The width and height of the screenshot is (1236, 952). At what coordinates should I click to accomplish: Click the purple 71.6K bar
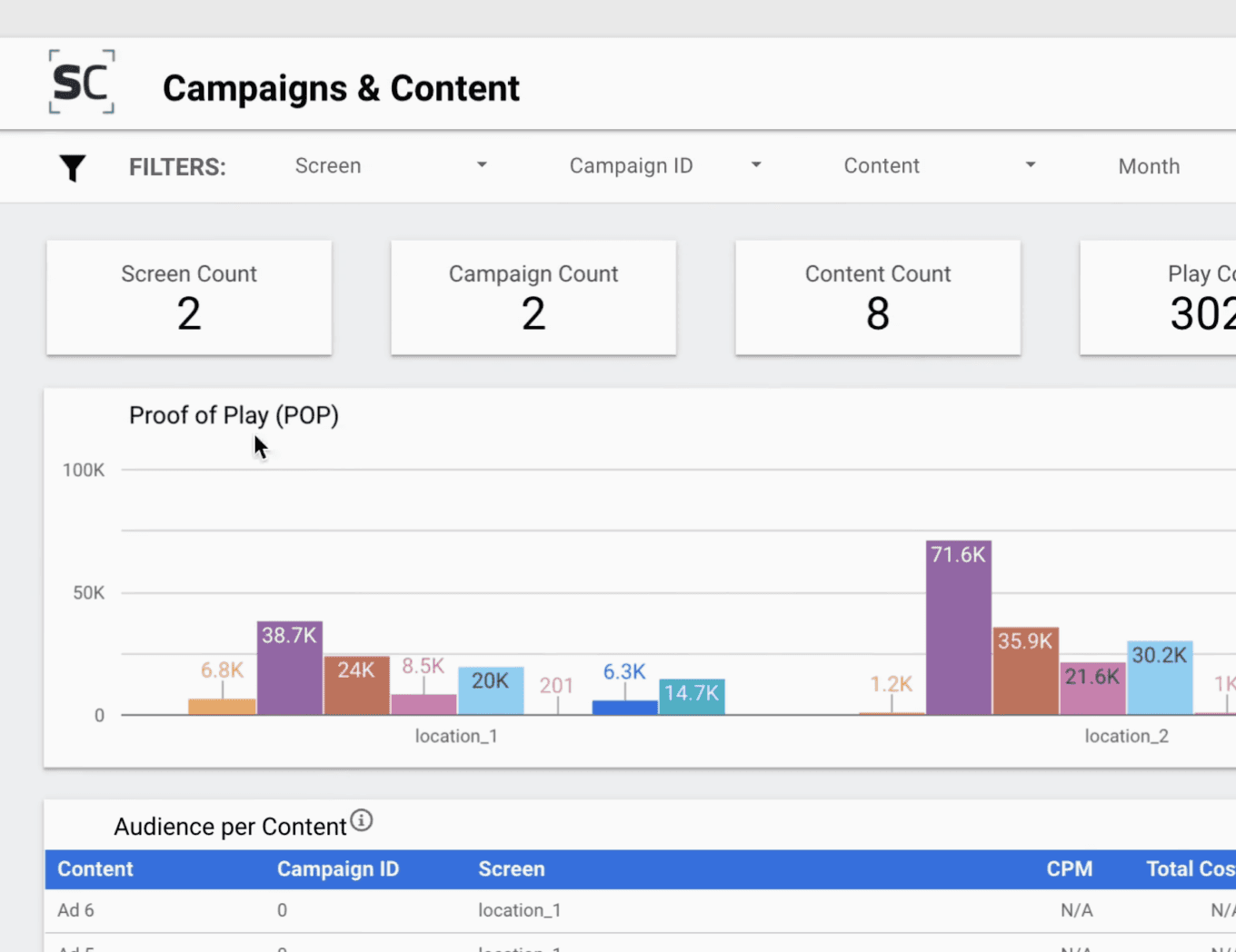point(959,628)
